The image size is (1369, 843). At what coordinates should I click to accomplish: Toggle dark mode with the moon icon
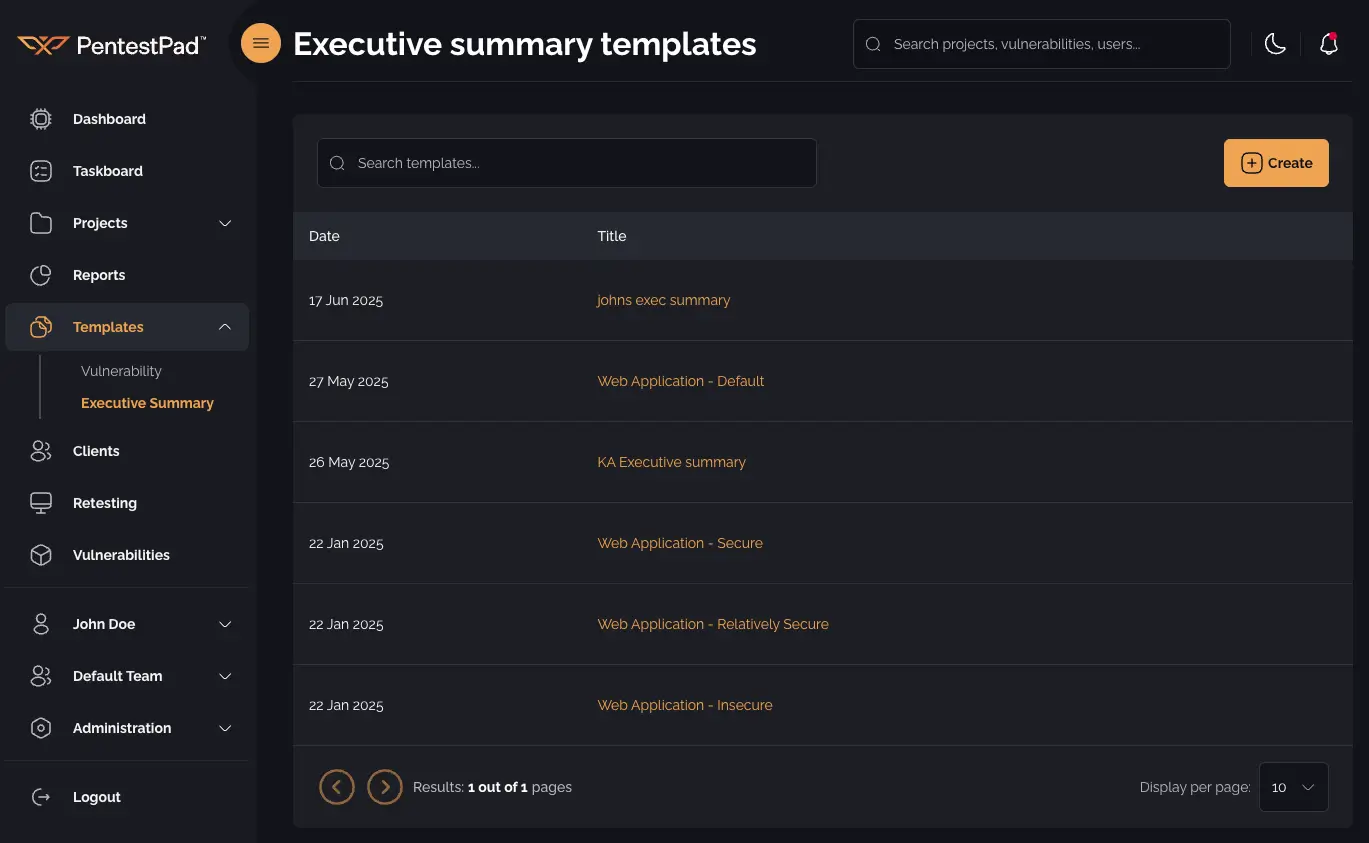click(1275, 43)
